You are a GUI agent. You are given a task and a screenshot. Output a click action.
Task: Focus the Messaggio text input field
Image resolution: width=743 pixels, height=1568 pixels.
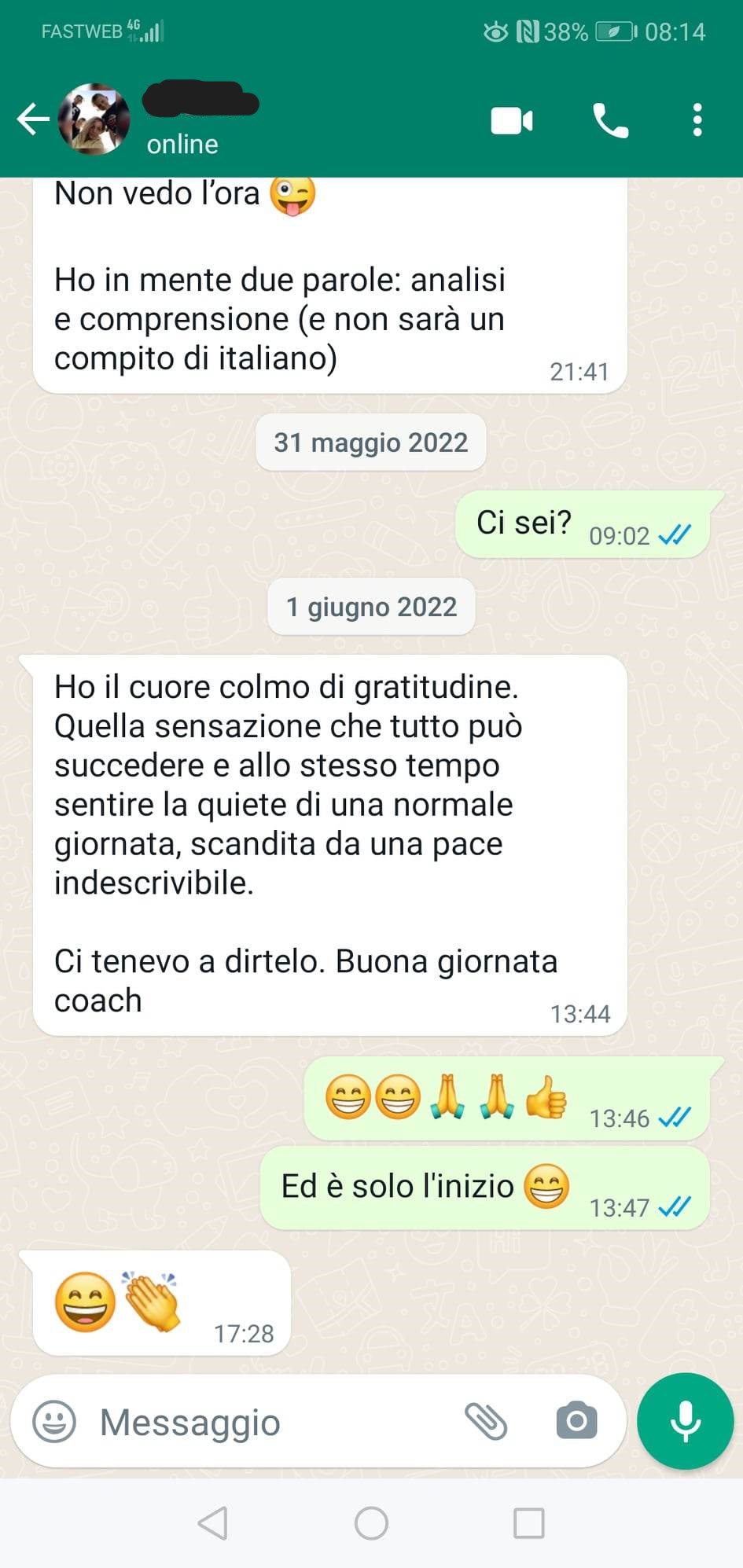pyautogui.click(x=267, y=1422)
